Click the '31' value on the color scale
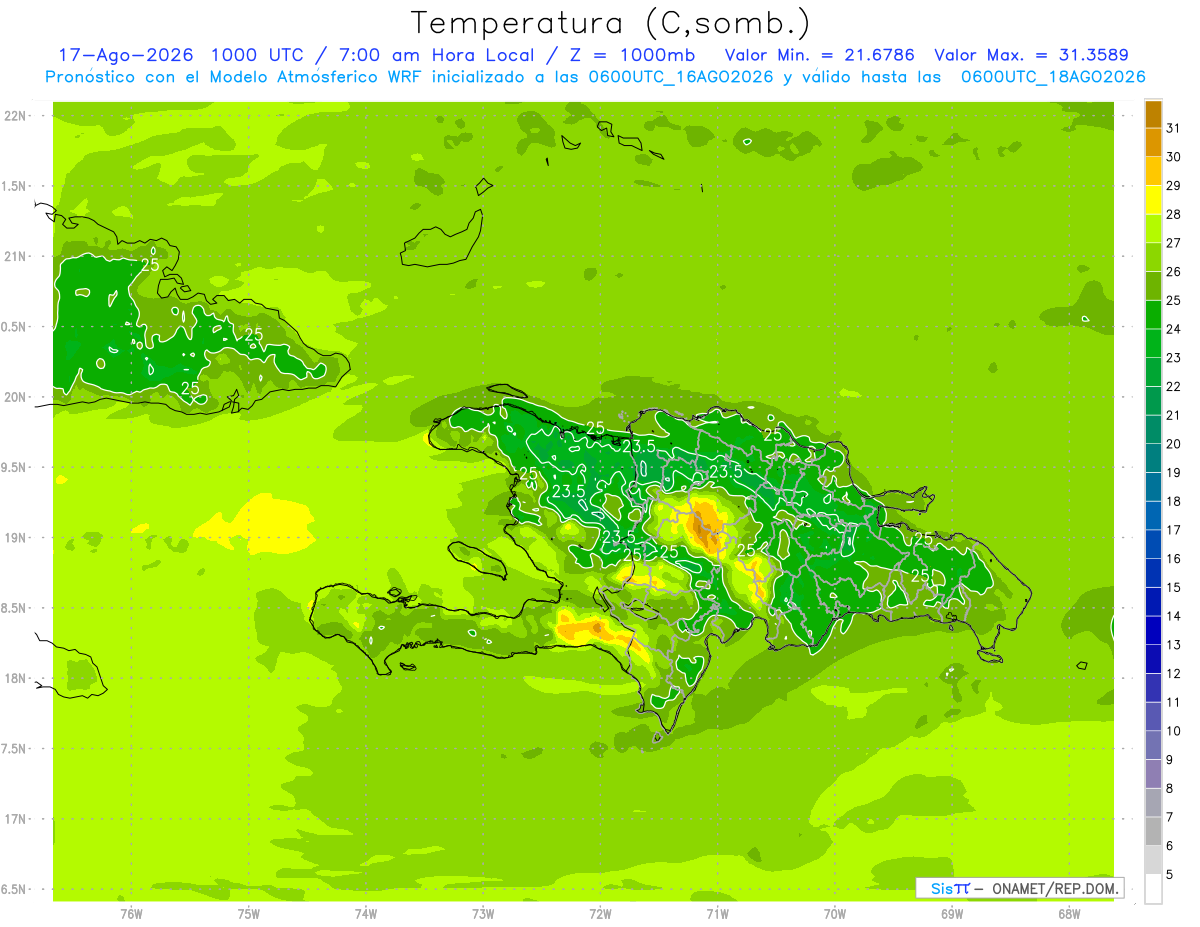1200x927 pixels. coord(1174,127)
